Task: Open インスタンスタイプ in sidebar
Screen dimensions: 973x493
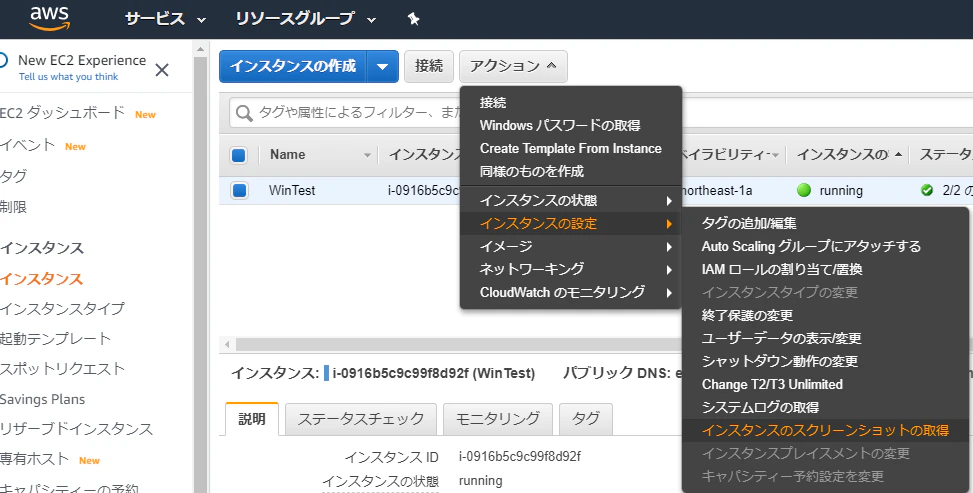Action: point(62,309)
